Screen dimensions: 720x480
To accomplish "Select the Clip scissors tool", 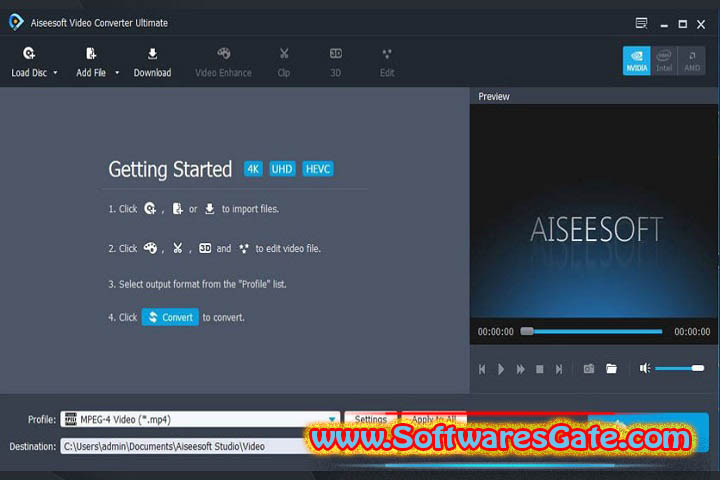I will point(284,62).
